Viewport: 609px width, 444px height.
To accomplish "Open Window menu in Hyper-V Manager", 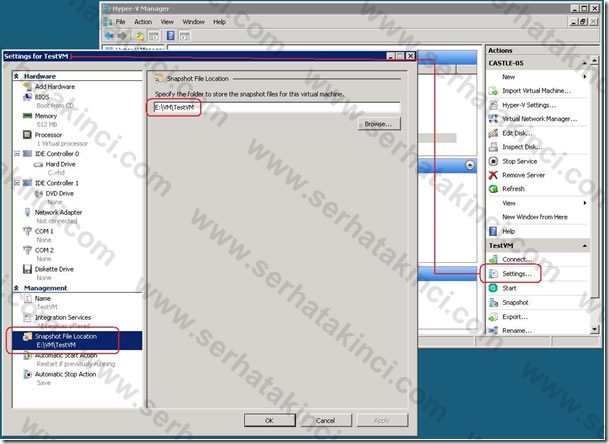I will [193, 22].
